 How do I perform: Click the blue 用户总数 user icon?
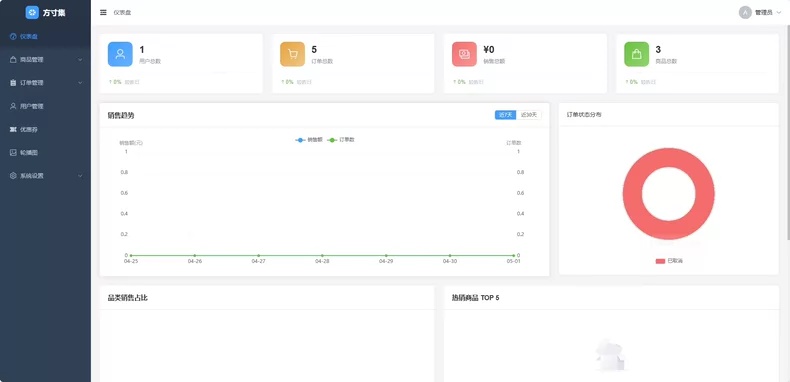[x=120, y=54]
